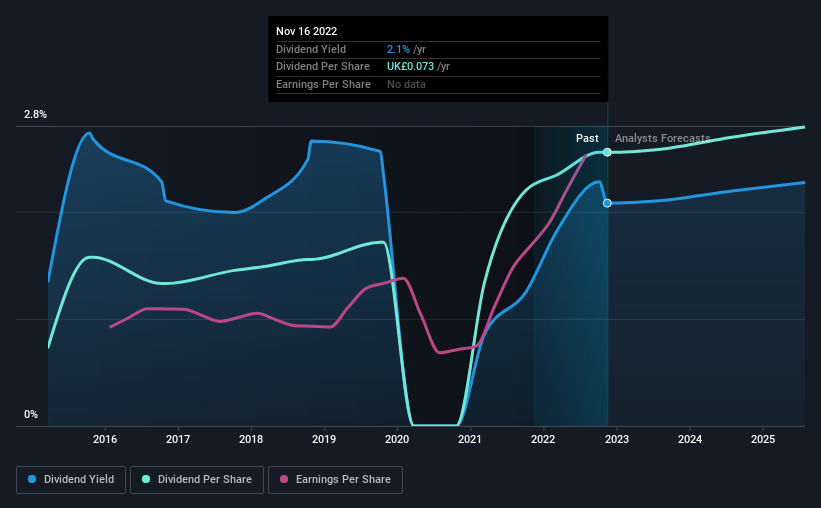Click the blue dot in Dividend Yield legend
The height and width of the screenshot is (508, 821).
point(32,479)
